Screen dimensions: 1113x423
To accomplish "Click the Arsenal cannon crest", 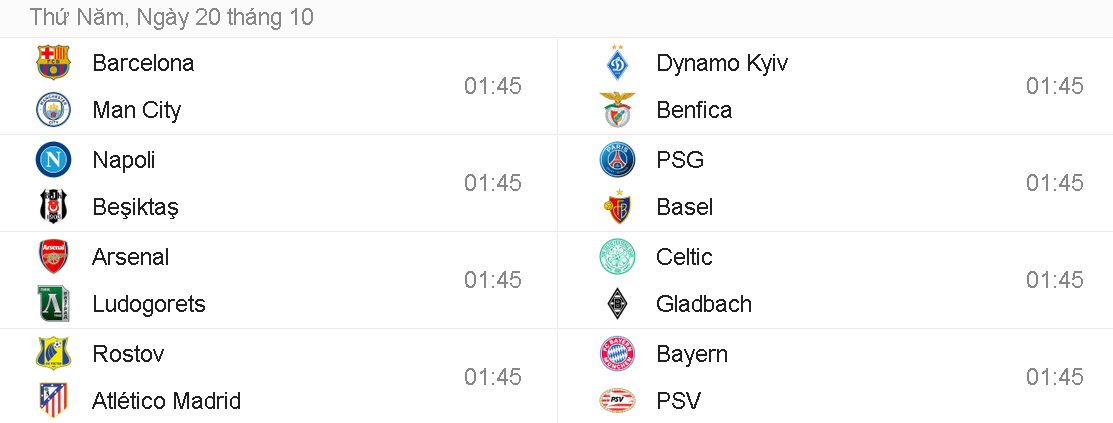I will 53,257.
